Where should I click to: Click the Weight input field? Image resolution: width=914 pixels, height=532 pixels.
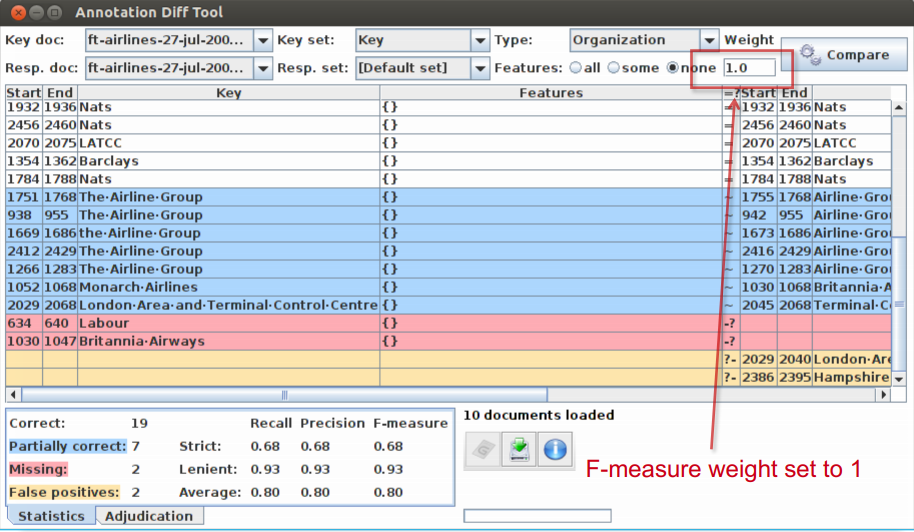click(x=749, y=68)
